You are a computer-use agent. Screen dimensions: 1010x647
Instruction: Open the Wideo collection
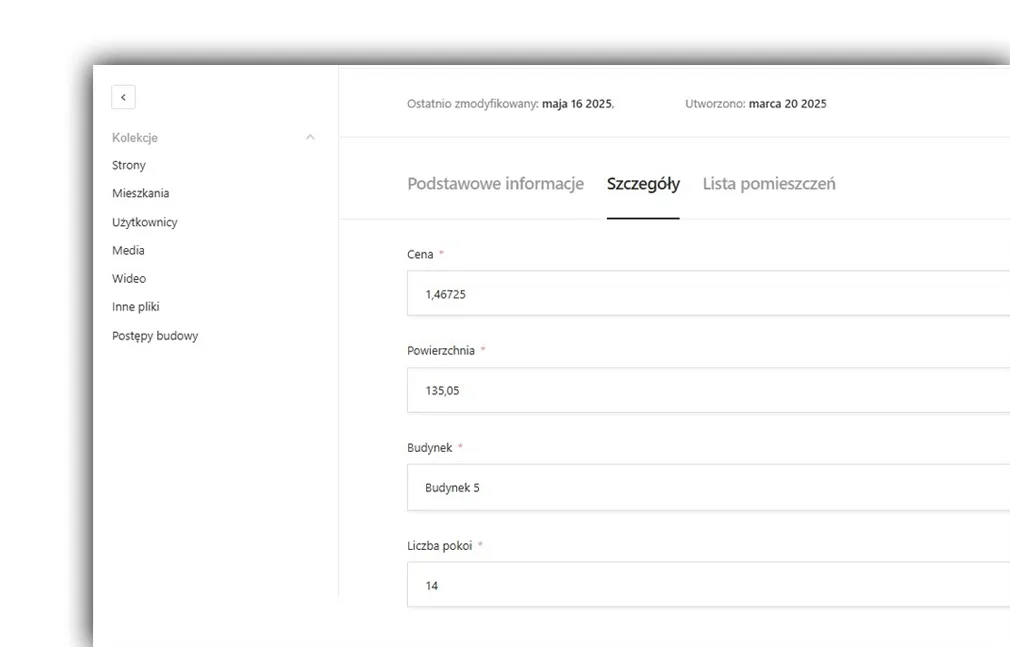point(129,278)
